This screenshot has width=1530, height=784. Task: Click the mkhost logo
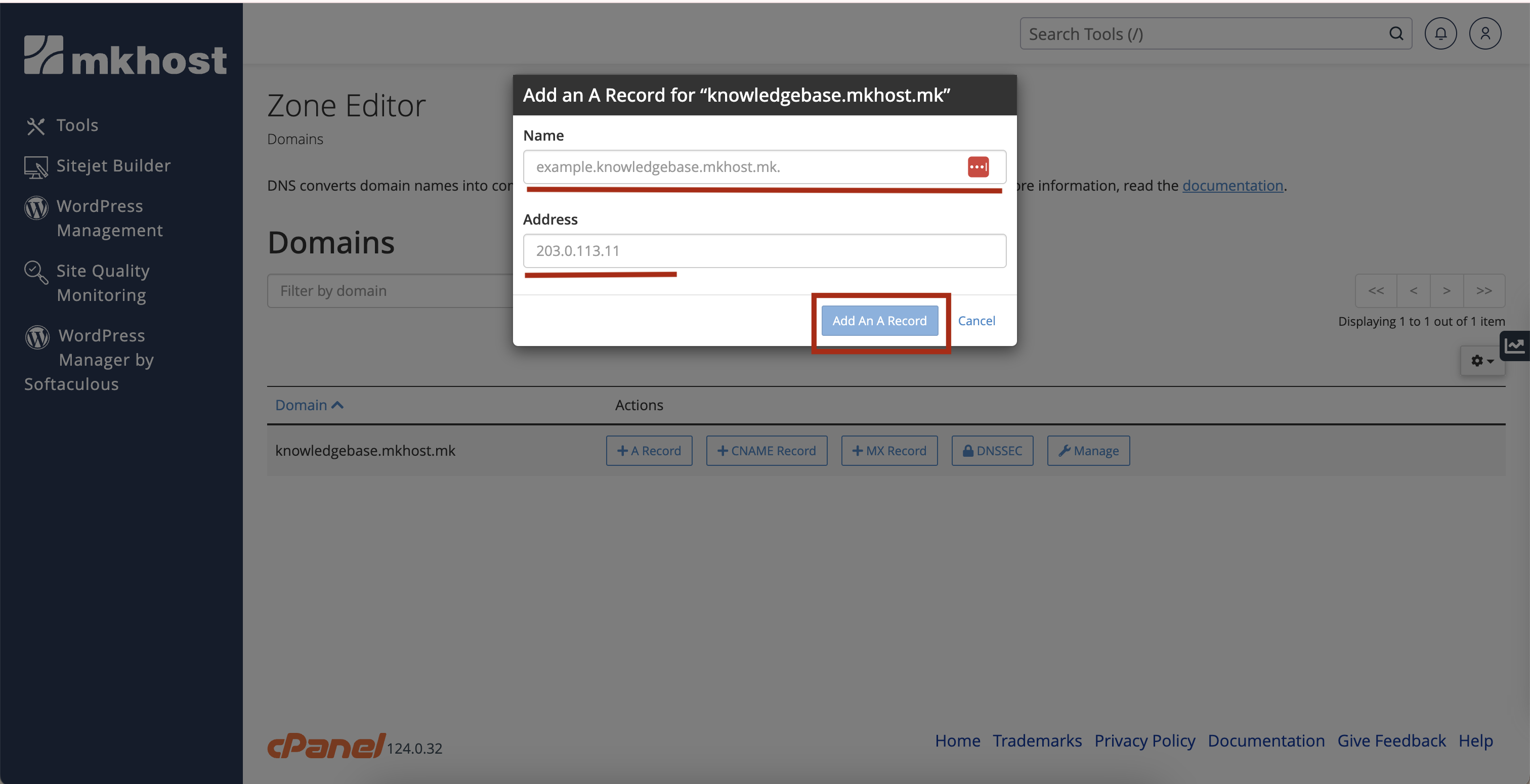tap(125, 55)
